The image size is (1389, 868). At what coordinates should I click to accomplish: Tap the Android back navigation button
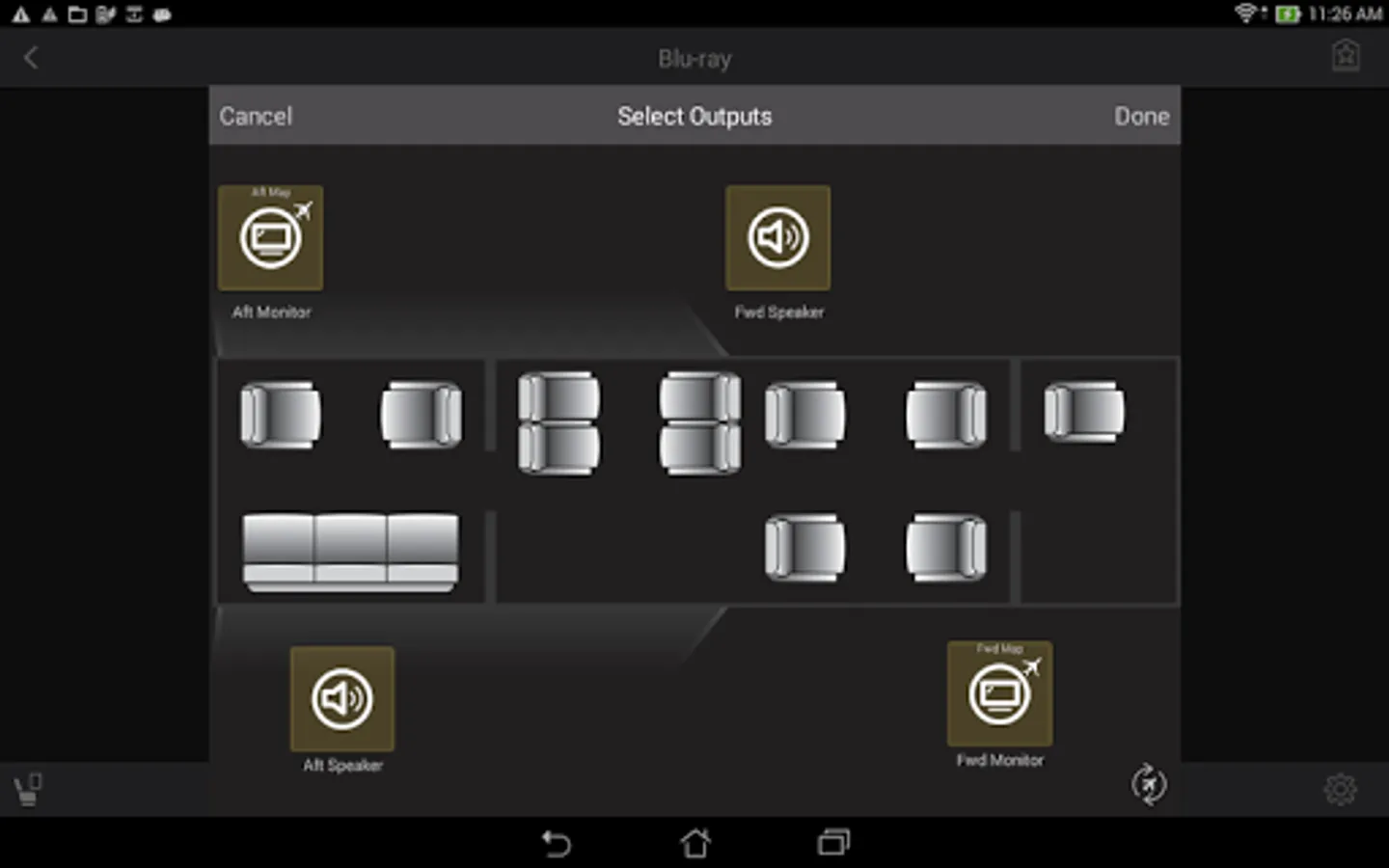click(x=557, y=843)
